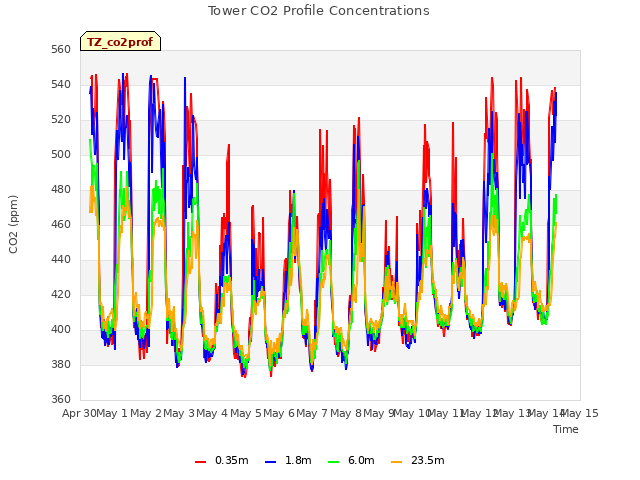Click the 23.5m legend label
640x480 pixels.
coord(427,460)
